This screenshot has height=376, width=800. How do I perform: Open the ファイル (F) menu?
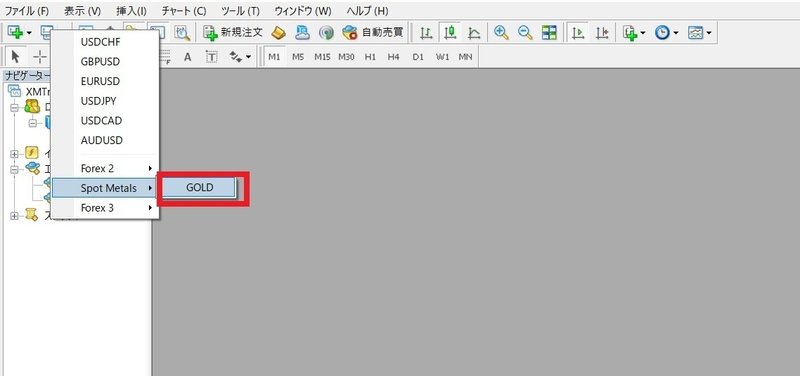(x=27, y=11)
